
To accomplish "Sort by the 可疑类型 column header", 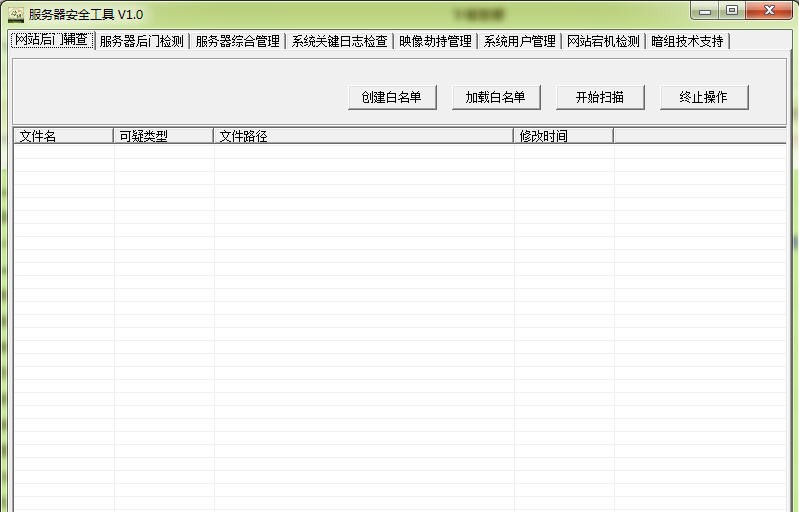I will (x=163, y=136).
